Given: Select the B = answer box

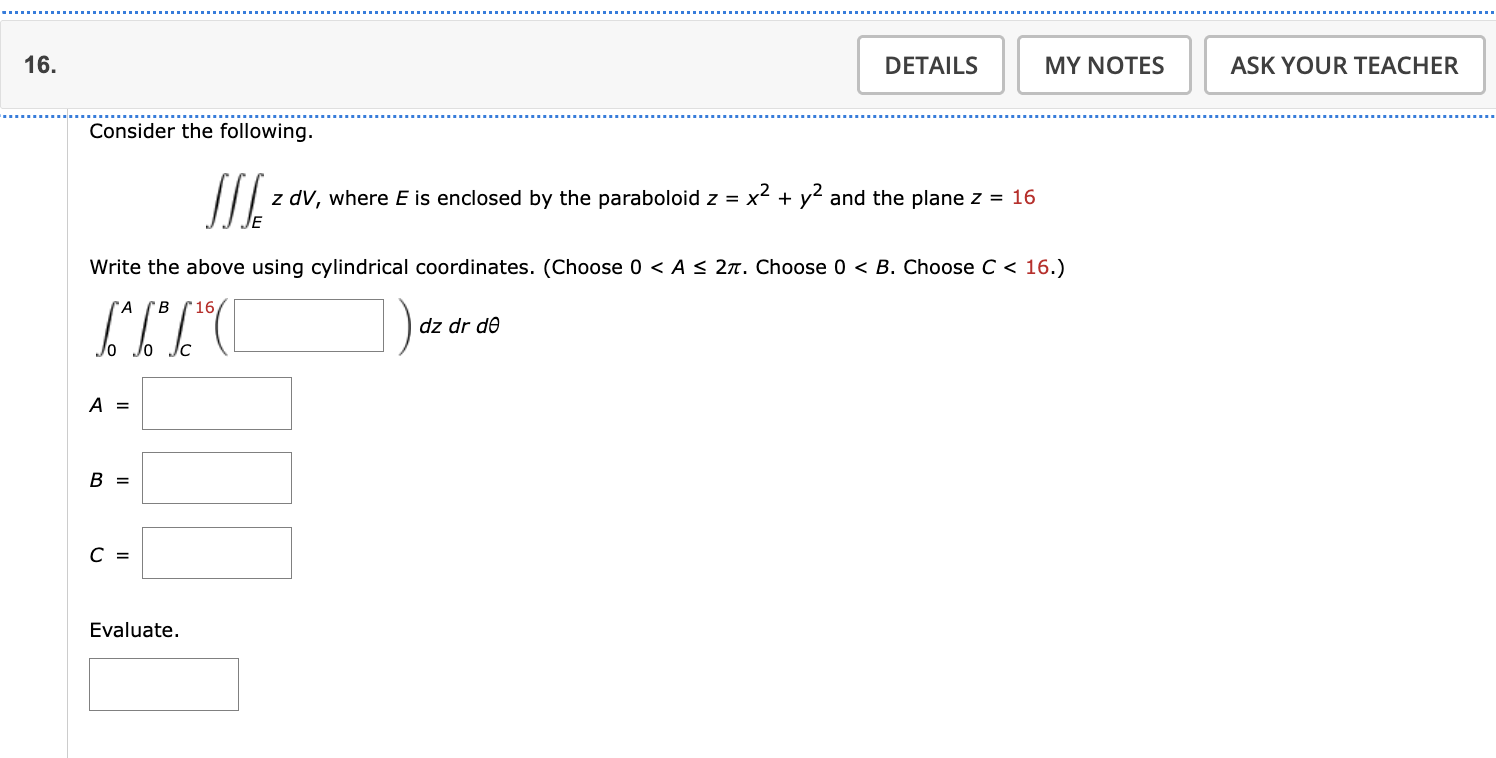Looking at the screenshot, I should point(216,477).
